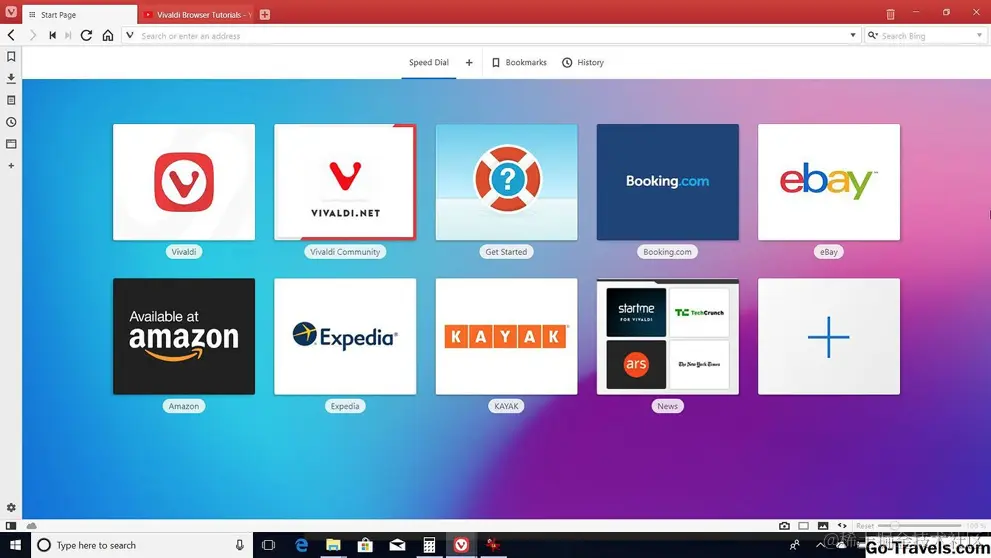The height and width of the screenshot is (558, 991).
Task: Open the Windows Start menu
Action: click(15, 545)
